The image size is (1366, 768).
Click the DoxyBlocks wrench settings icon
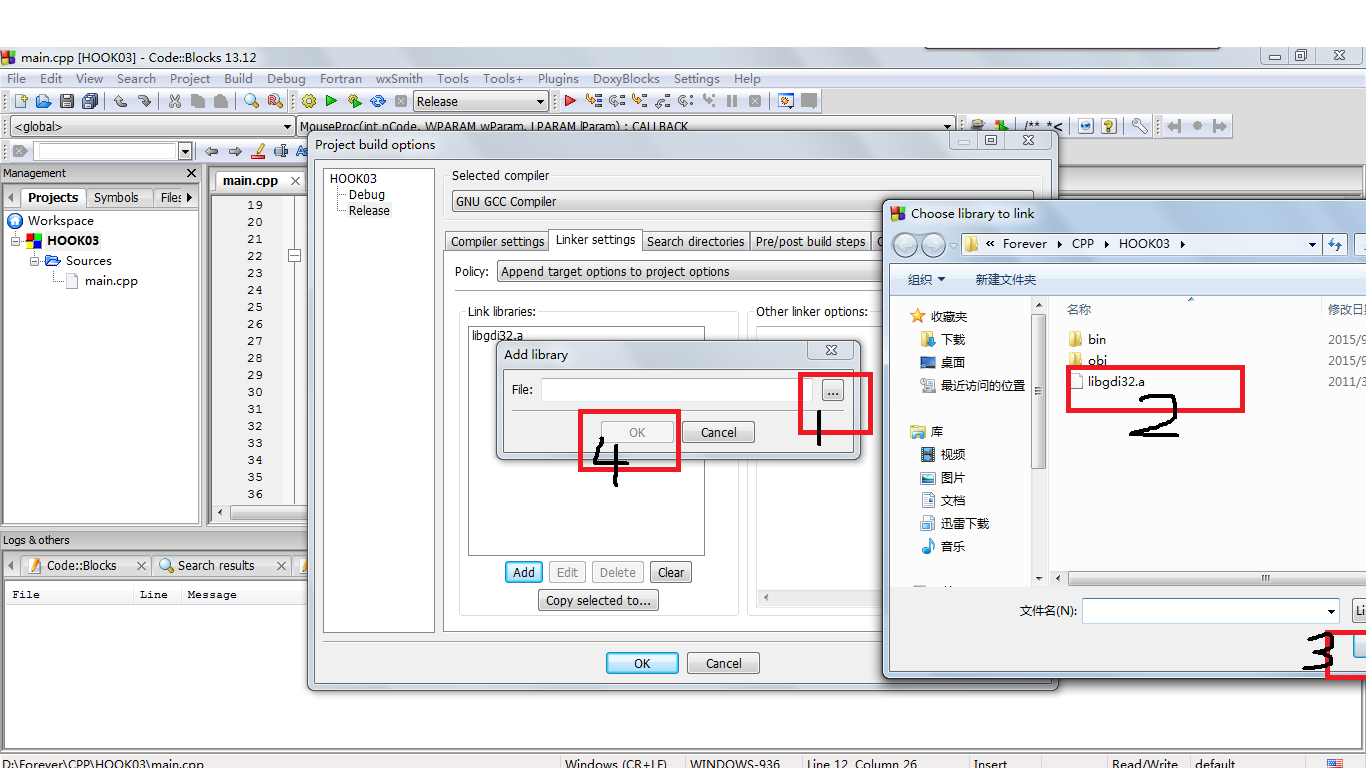[x=1139, y=126]
